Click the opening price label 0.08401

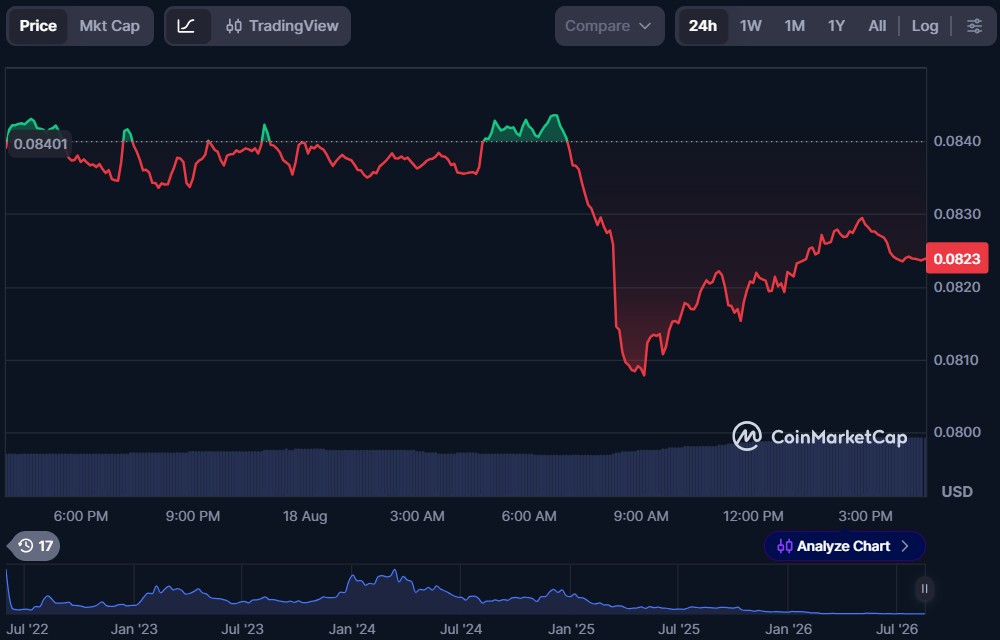click(40, 144)
